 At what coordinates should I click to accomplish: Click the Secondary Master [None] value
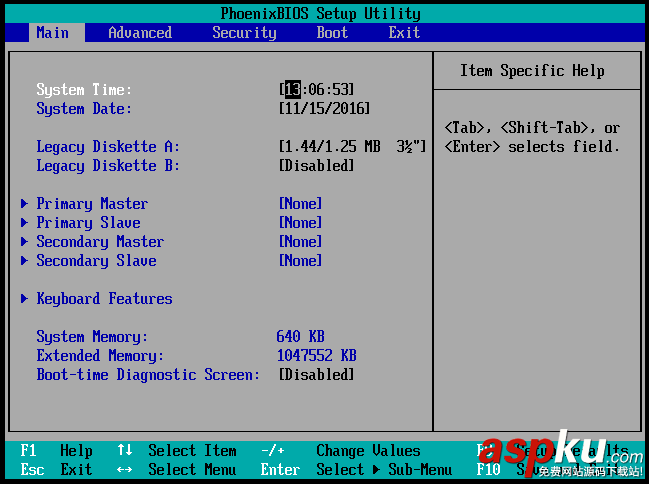coord(300,242)
